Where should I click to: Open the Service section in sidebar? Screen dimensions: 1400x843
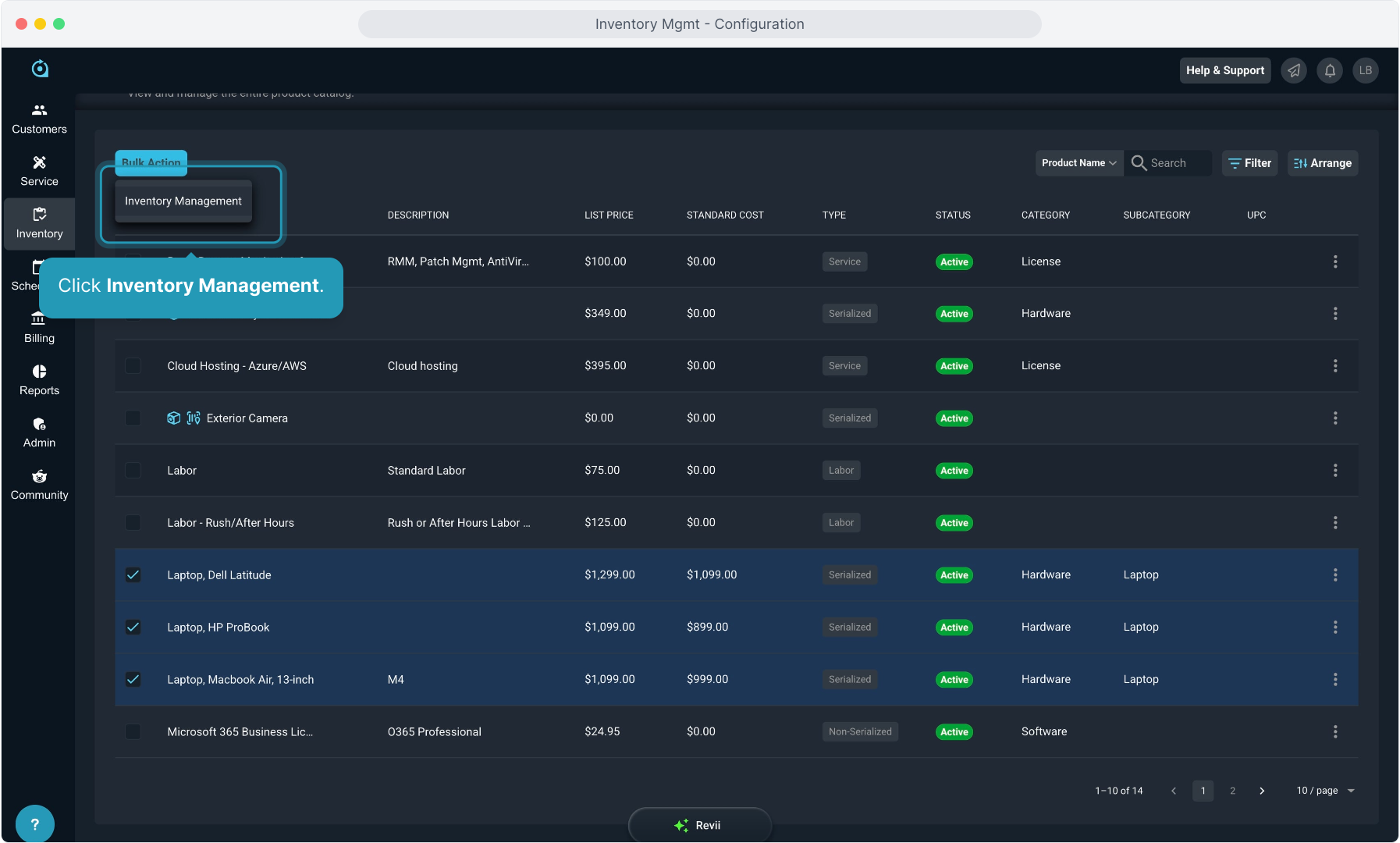pyautogui.click(x=39, y=171)
